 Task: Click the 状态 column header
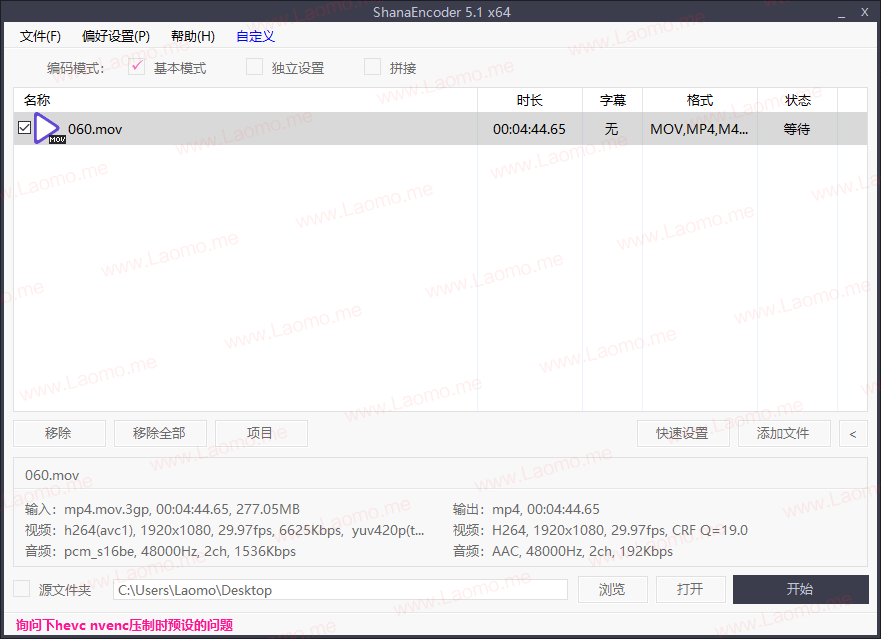click(x=797, y=100)
